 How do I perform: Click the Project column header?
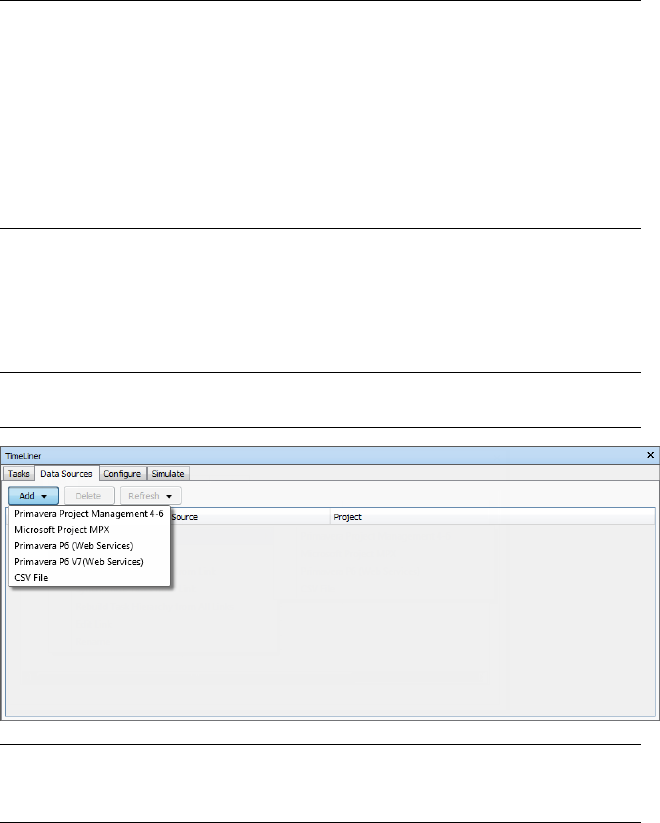click(493, 516)
